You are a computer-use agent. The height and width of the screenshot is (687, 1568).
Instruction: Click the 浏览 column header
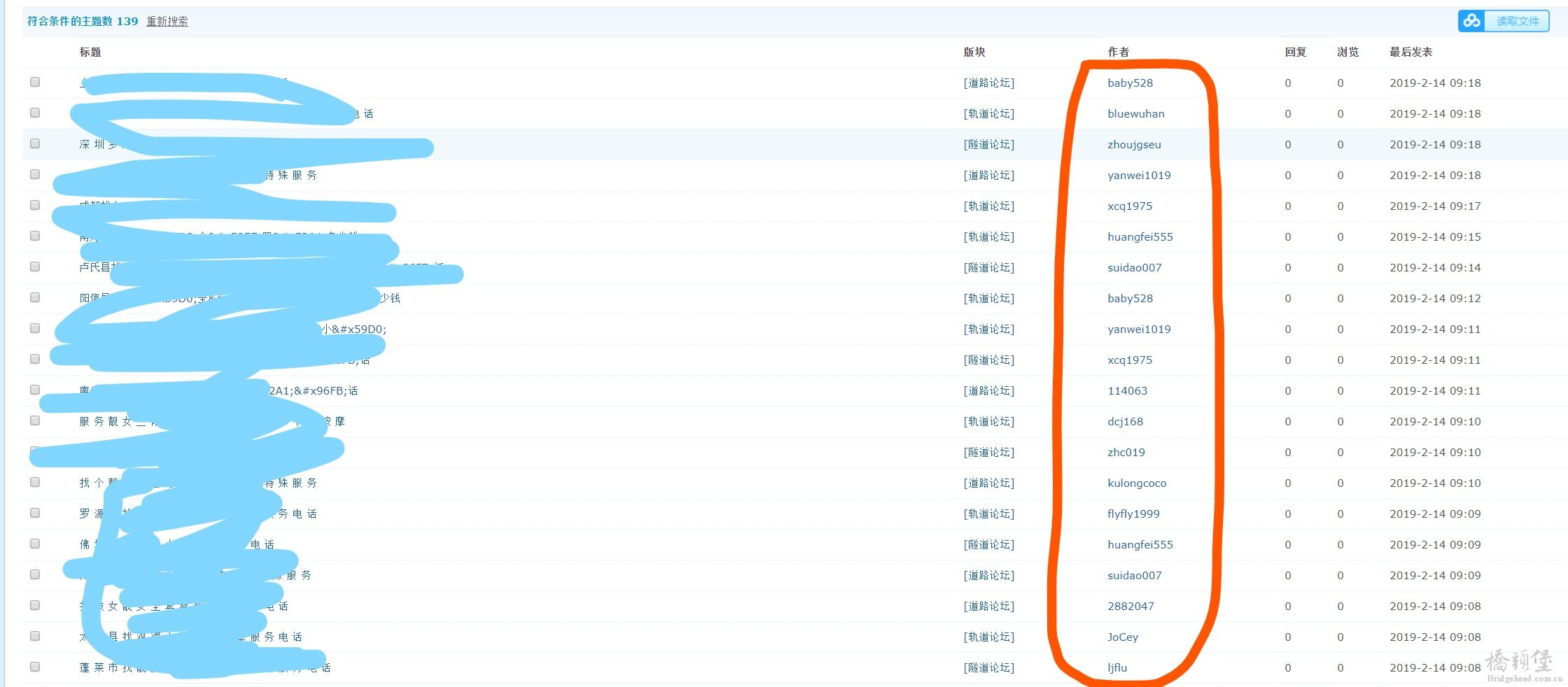tap(1347, 52)
